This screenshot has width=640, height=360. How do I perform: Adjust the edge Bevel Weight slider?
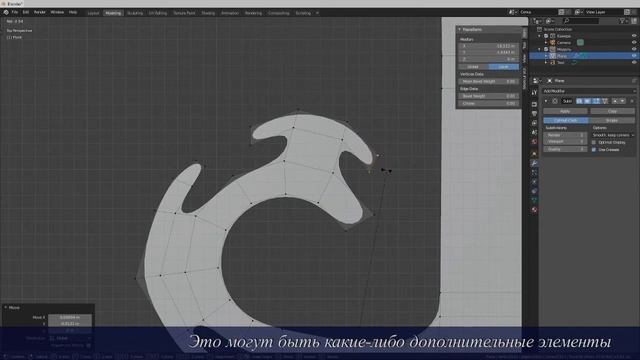click(489, 96)
